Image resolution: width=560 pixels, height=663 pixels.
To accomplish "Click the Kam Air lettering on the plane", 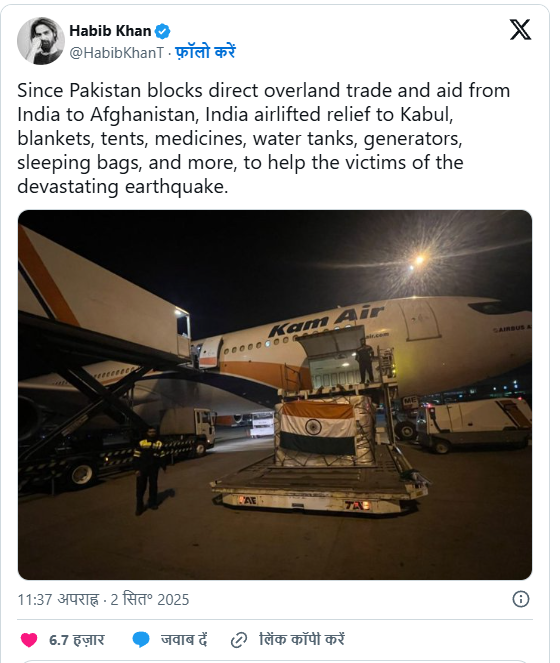I will [x=326, y=319].
